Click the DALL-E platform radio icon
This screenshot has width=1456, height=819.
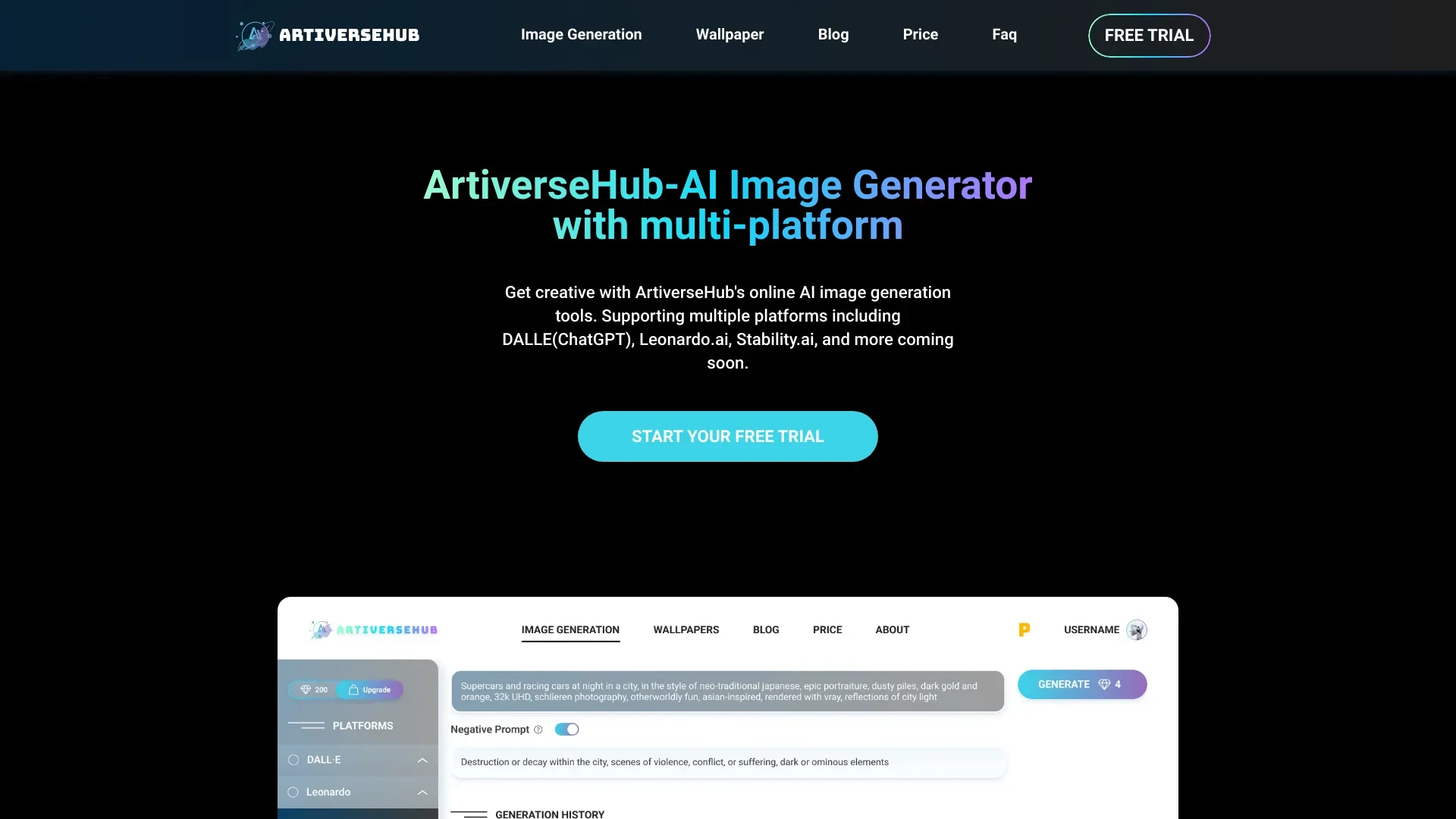pyautogui.click(x=294, y=759)
